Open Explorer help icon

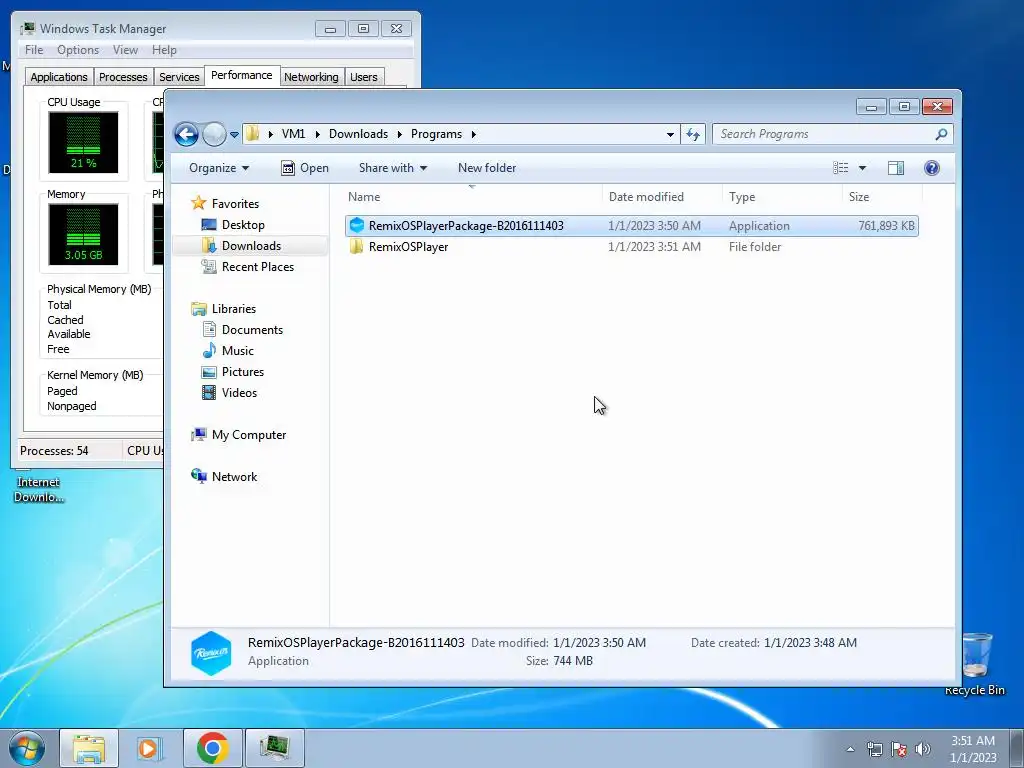(x=932, y=168)
